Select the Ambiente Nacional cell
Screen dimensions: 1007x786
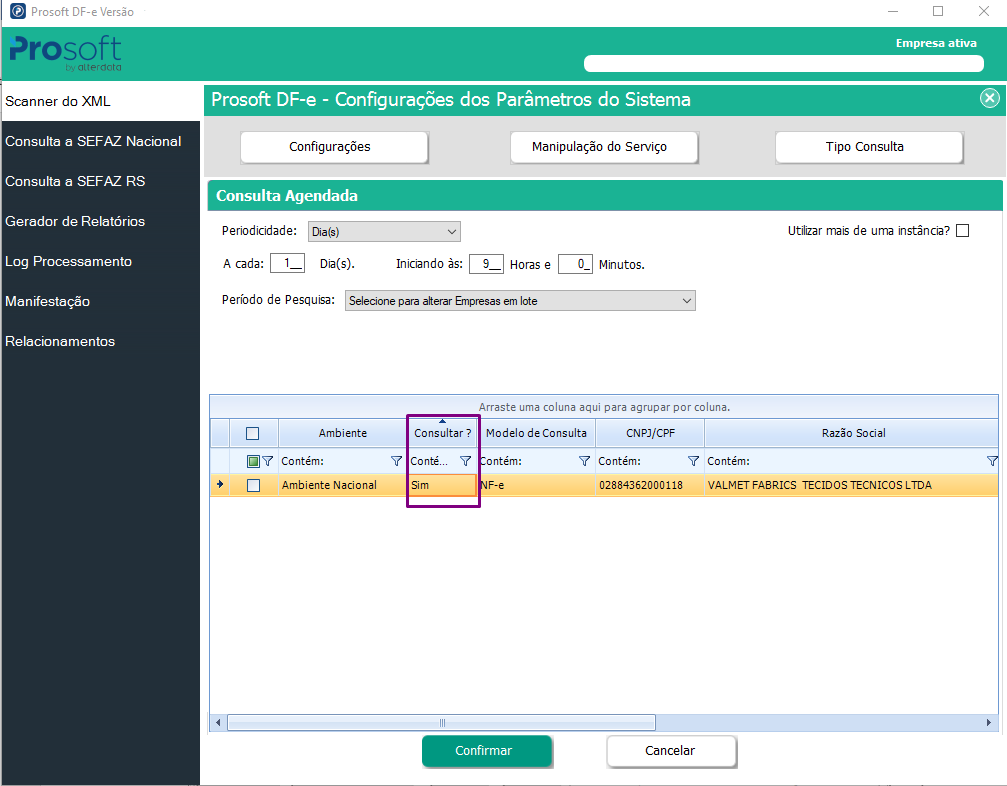(x=343, y=485)
